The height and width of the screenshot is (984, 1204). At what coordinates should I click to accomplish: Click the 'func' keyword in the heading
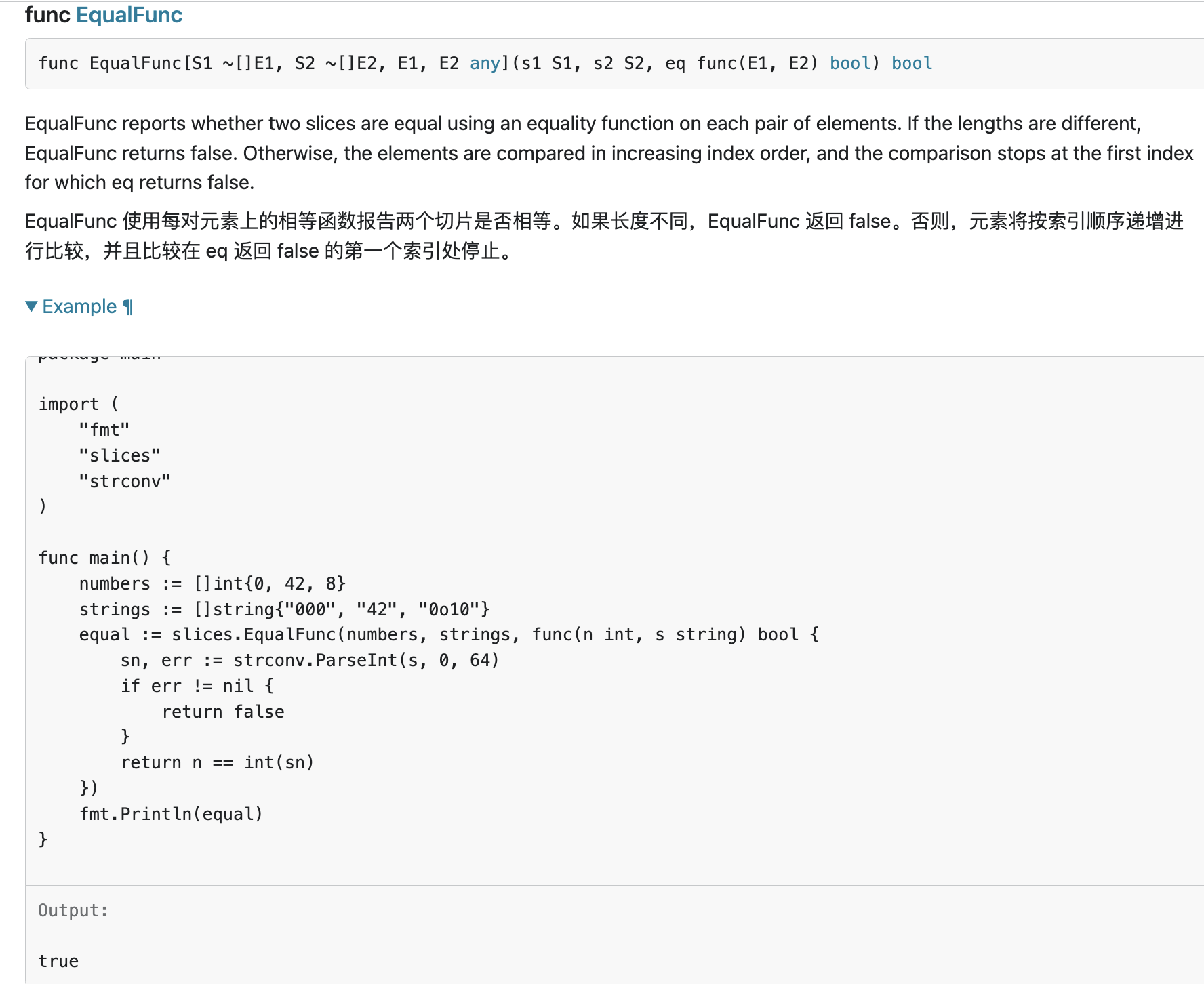click(47, 15)
